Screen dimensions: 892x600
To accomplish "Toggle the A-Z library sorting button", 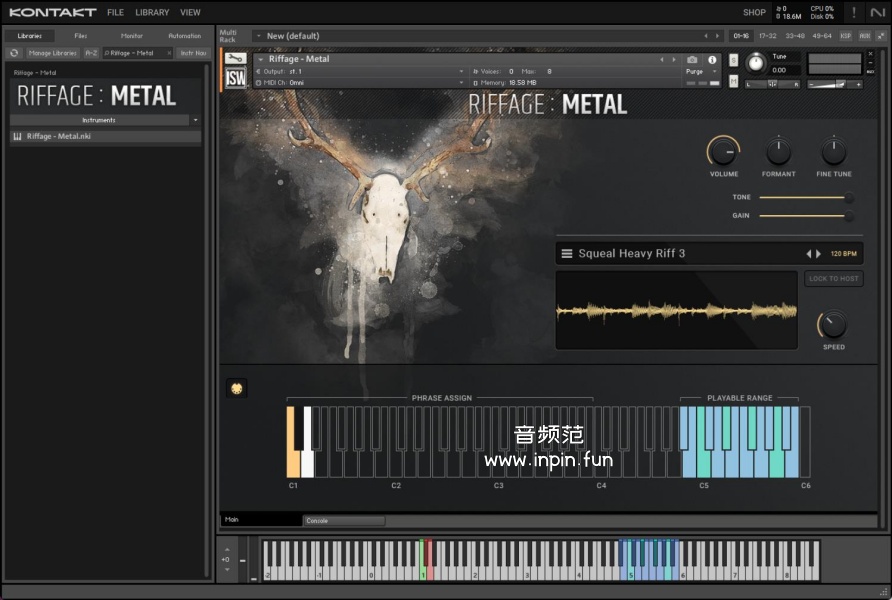I will click(x=91, y=53).
